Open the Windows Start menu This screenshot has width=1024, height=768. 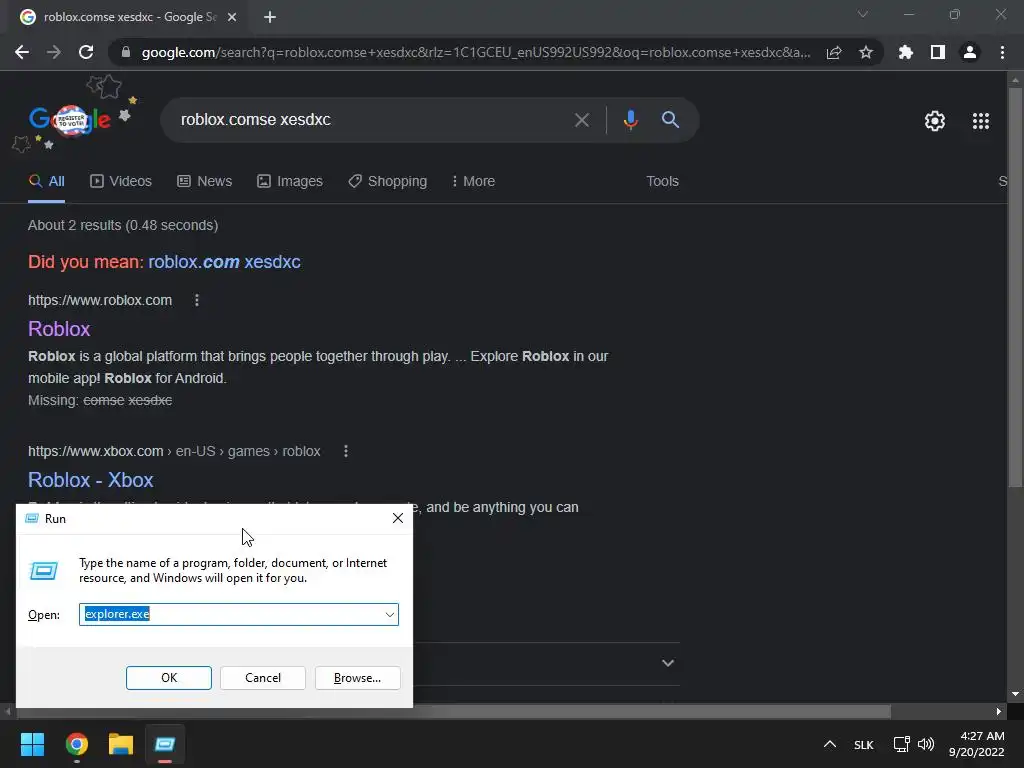pyautogui.click(x=32, y=744)
